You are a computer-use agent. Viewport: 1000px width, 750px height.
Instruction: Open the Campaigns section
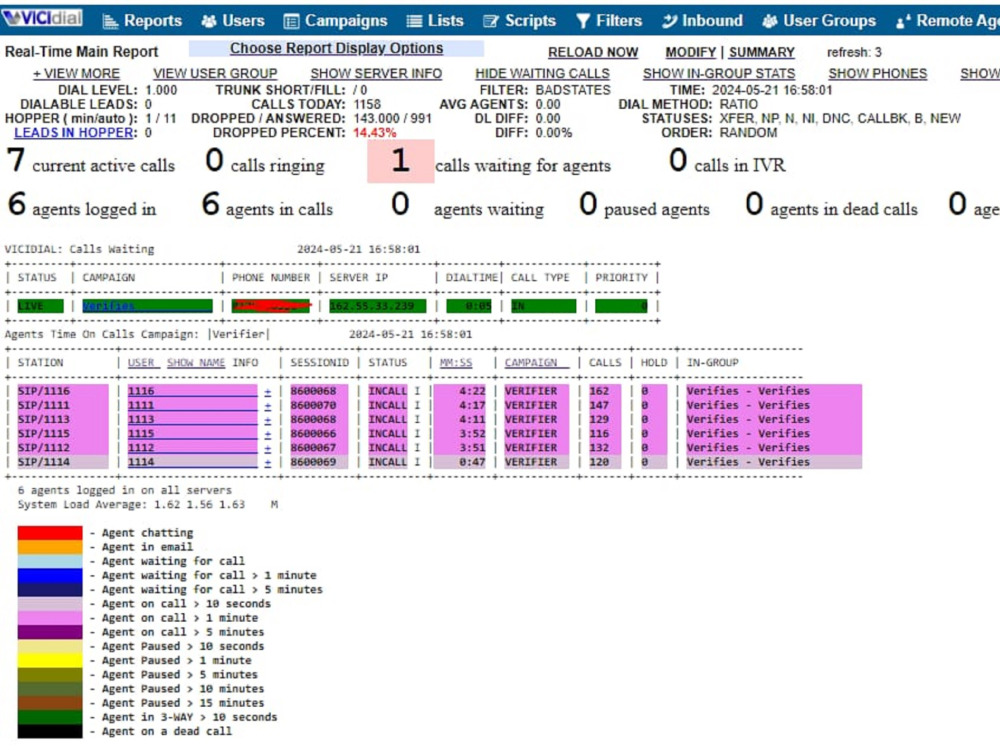pyautogui.click(x=346, y=21)
